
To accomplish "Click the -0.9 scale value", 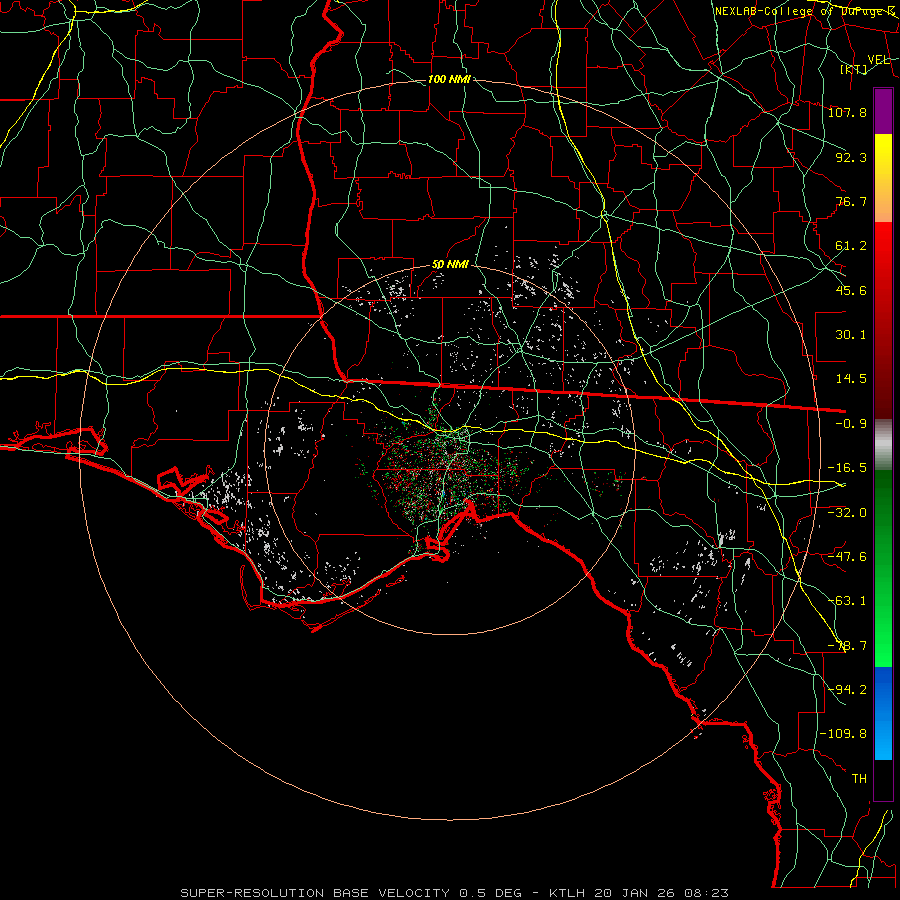I will pyautogui.click(x=851, y=424).
